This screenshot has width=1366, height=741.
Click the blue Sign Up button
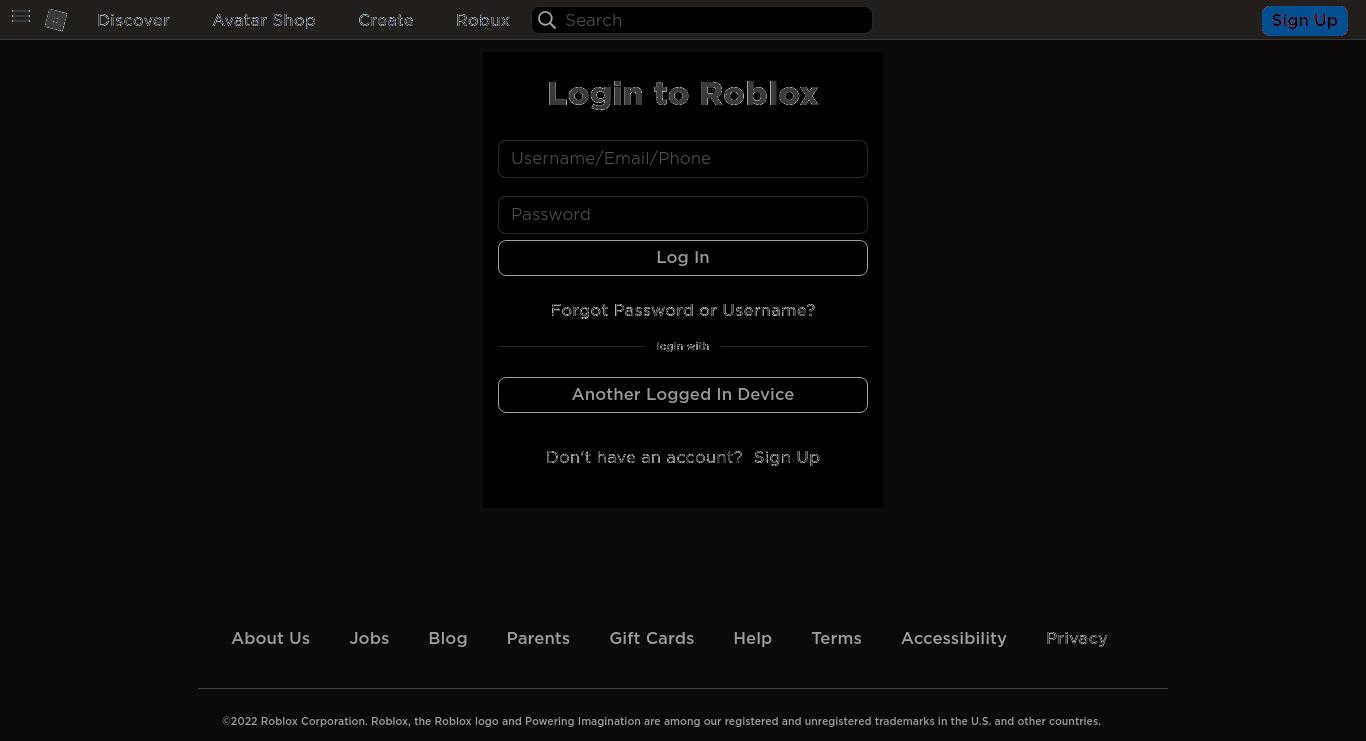[1305, 20]
